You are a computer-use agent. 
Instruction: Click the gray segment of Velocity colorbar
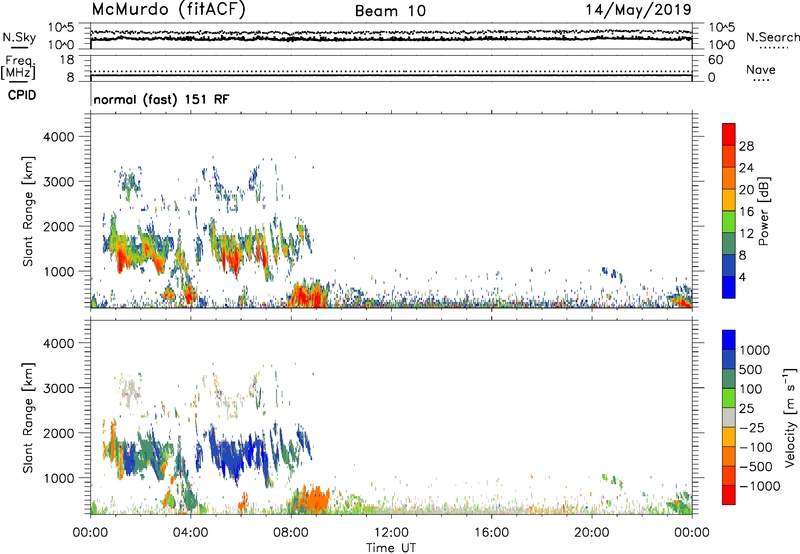click(729, 418)
